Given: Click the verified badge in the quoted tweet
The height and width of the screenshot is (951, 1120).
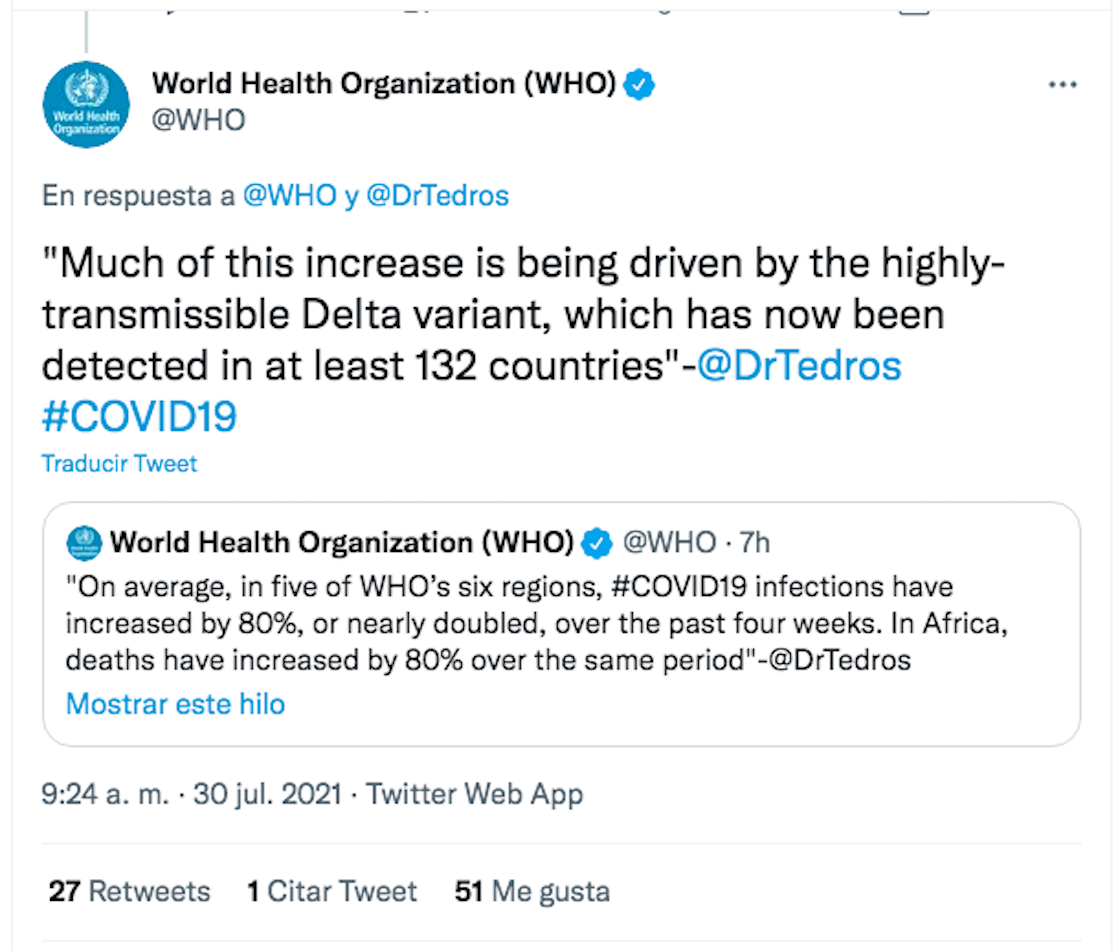Looking at the screenshot, I should pyautogui.click(x=597, y=543).
